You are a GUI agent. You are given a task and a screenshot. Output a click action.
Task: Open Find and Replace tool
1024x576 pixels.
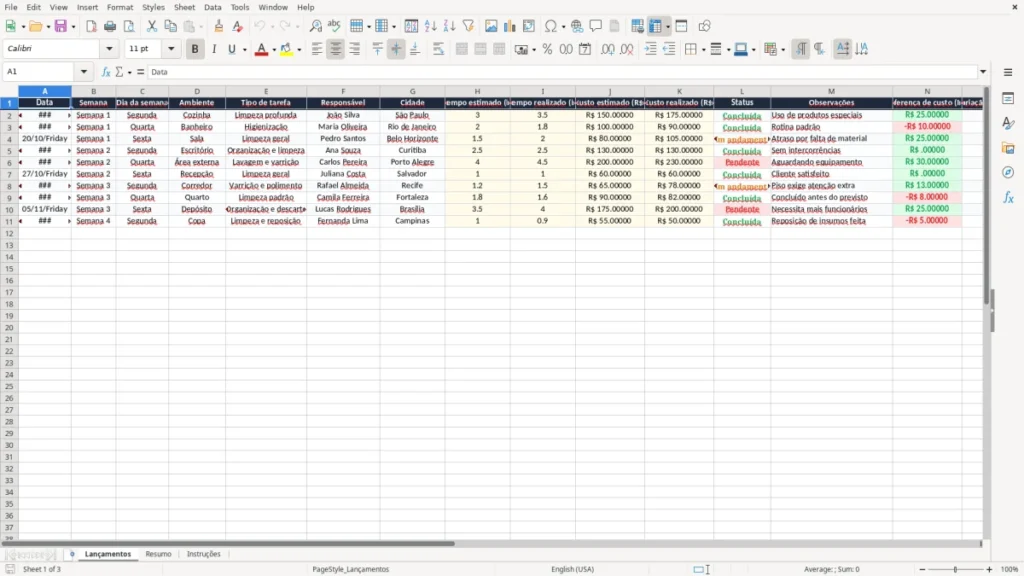[315, 26]
